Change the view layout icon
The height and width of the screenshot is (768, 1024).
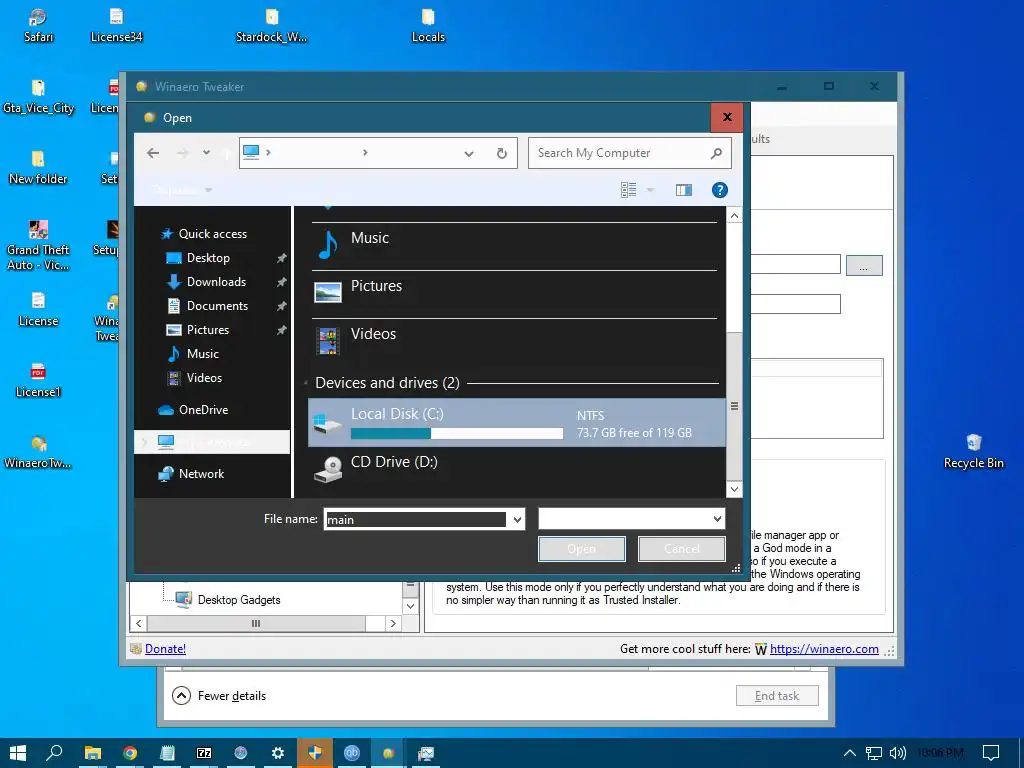click(x=628, y=190)
